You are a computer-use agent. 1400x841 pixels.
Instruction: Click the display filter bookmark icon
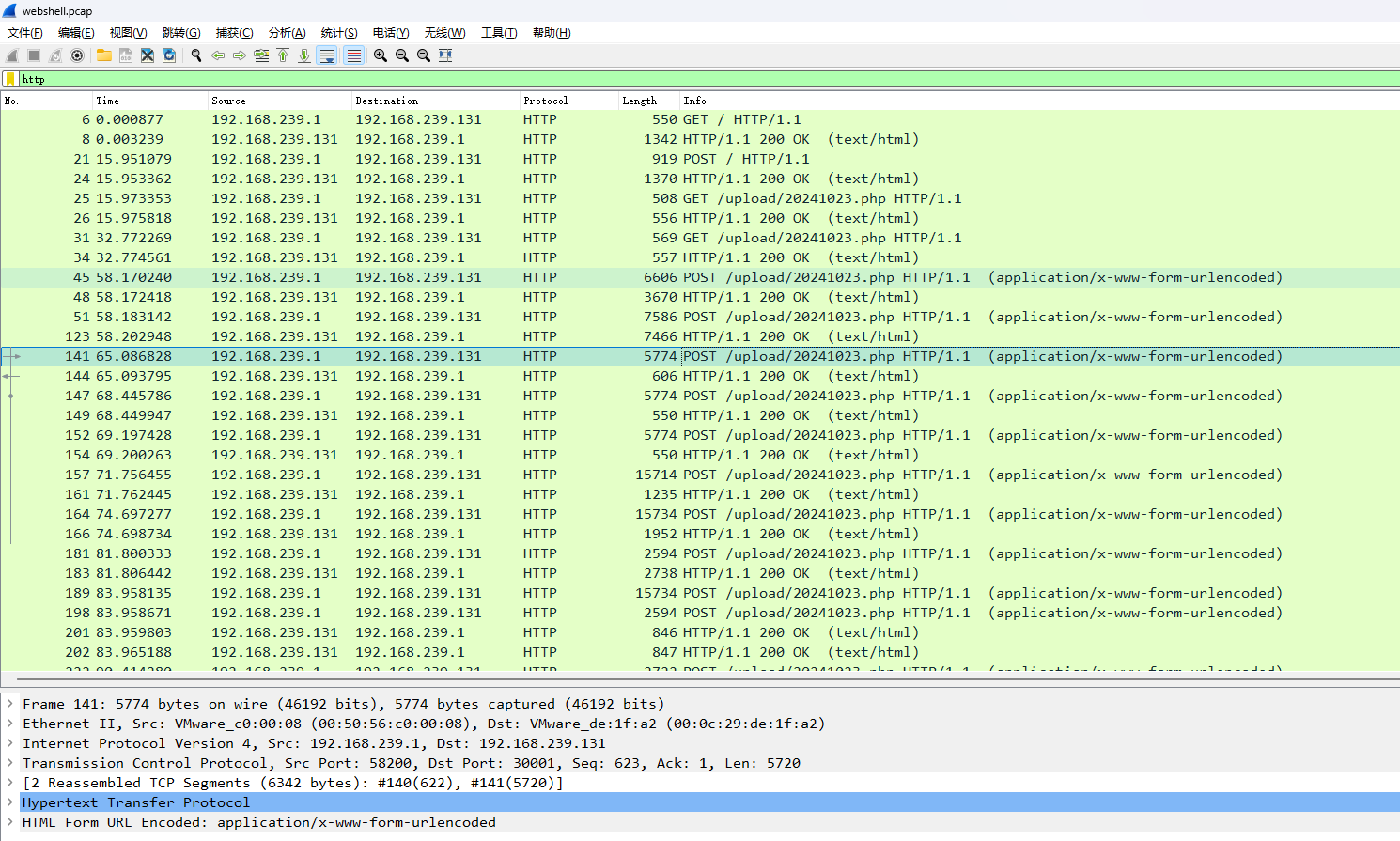10,79
